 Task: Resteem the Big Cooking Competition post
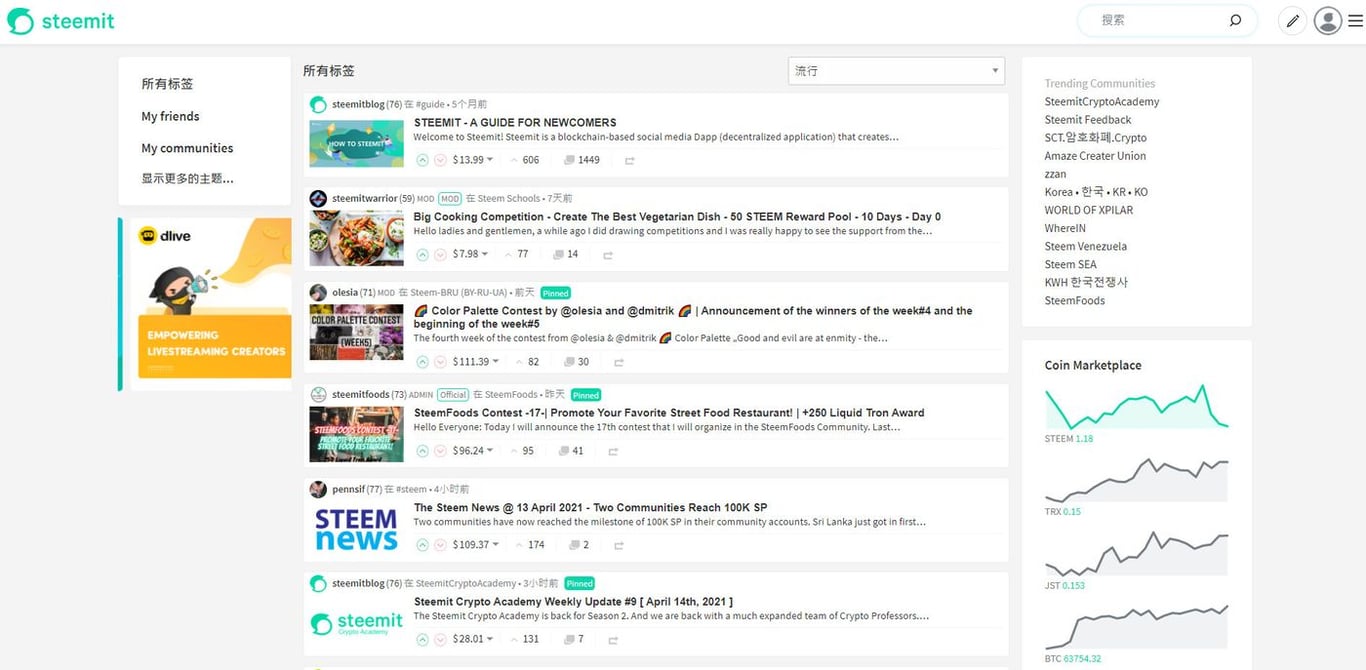pos(607,255)
